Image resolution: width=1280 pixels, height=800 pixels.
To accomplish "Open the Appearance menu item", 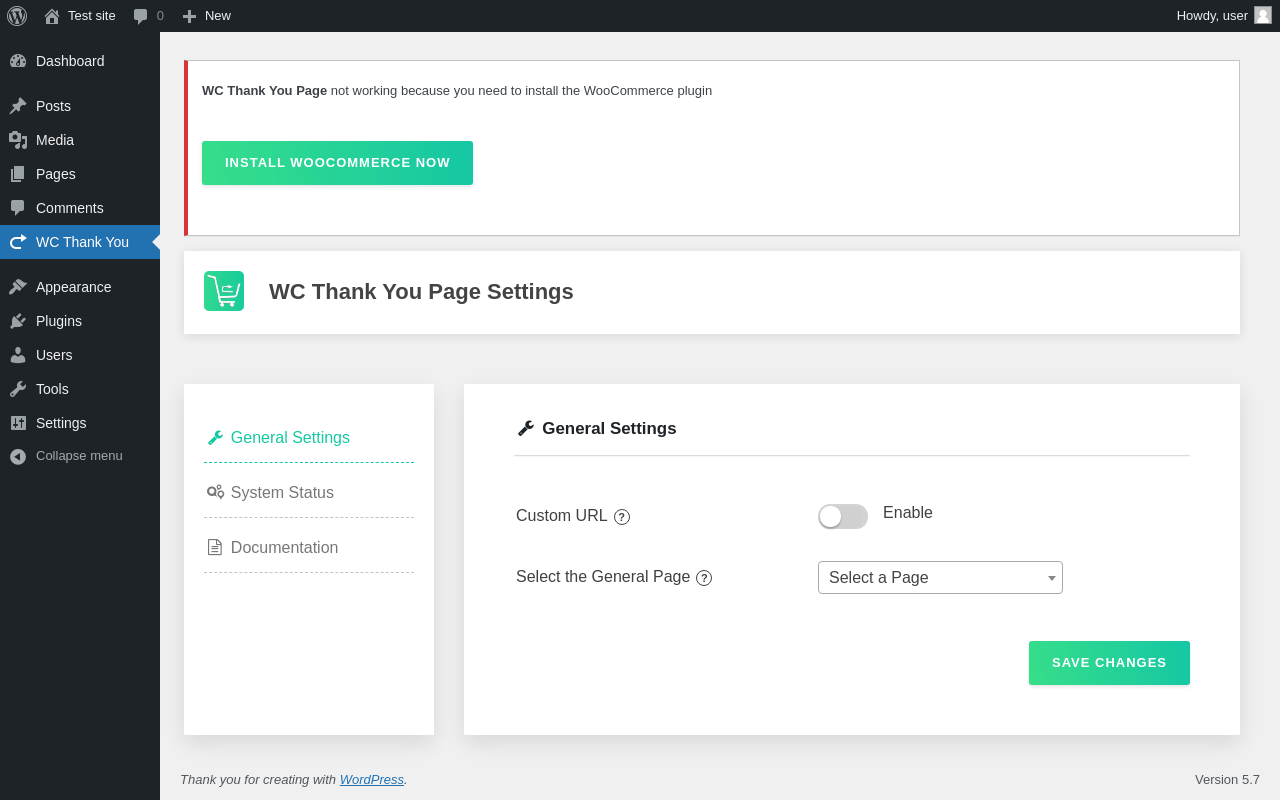I will point(80,287).
